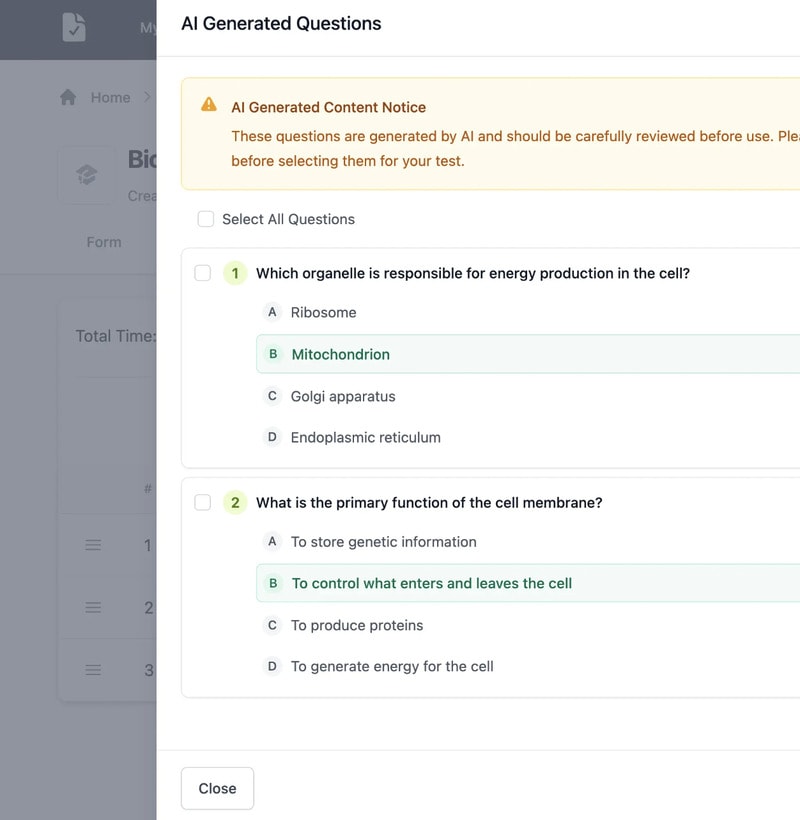Viewport: 800px width, 820px height.
Task: Select option A Ribosome
Action: pos(323,312)
